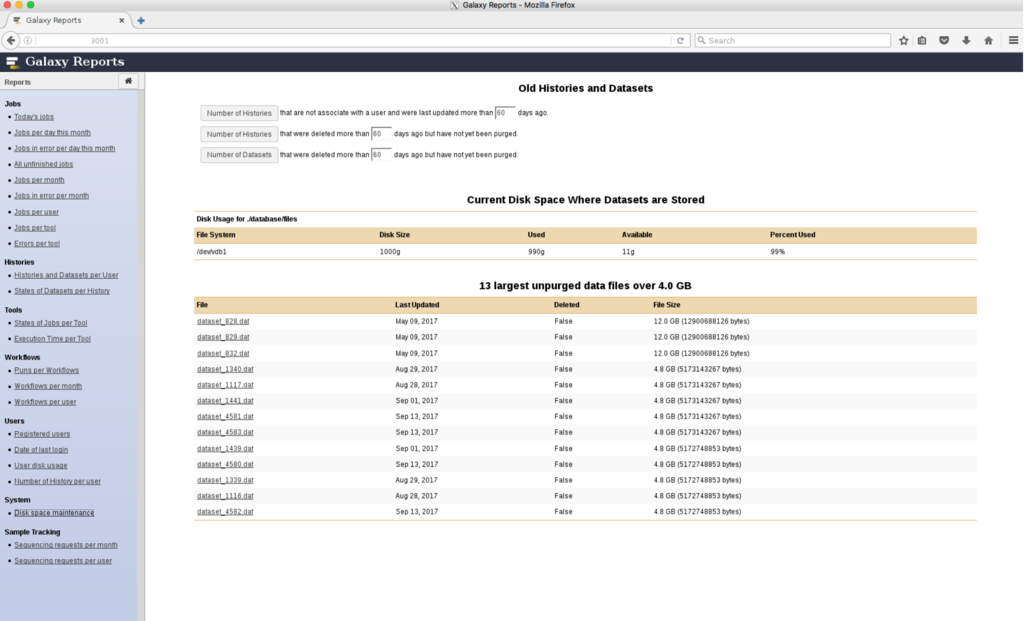
Task: Open file dataset_4583.dat
Action: point(225,432)
